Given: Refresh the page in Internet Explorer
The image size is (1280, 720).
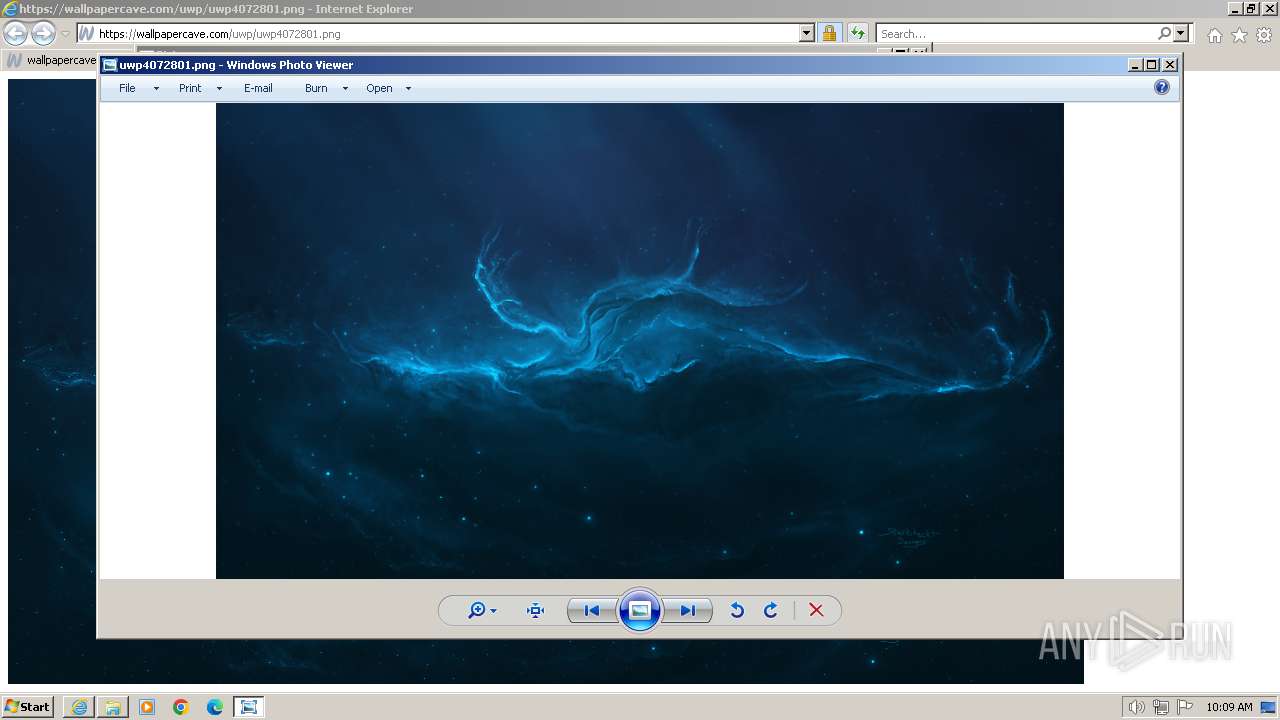Looking at the screenshot, I should [x=858, y=33].
